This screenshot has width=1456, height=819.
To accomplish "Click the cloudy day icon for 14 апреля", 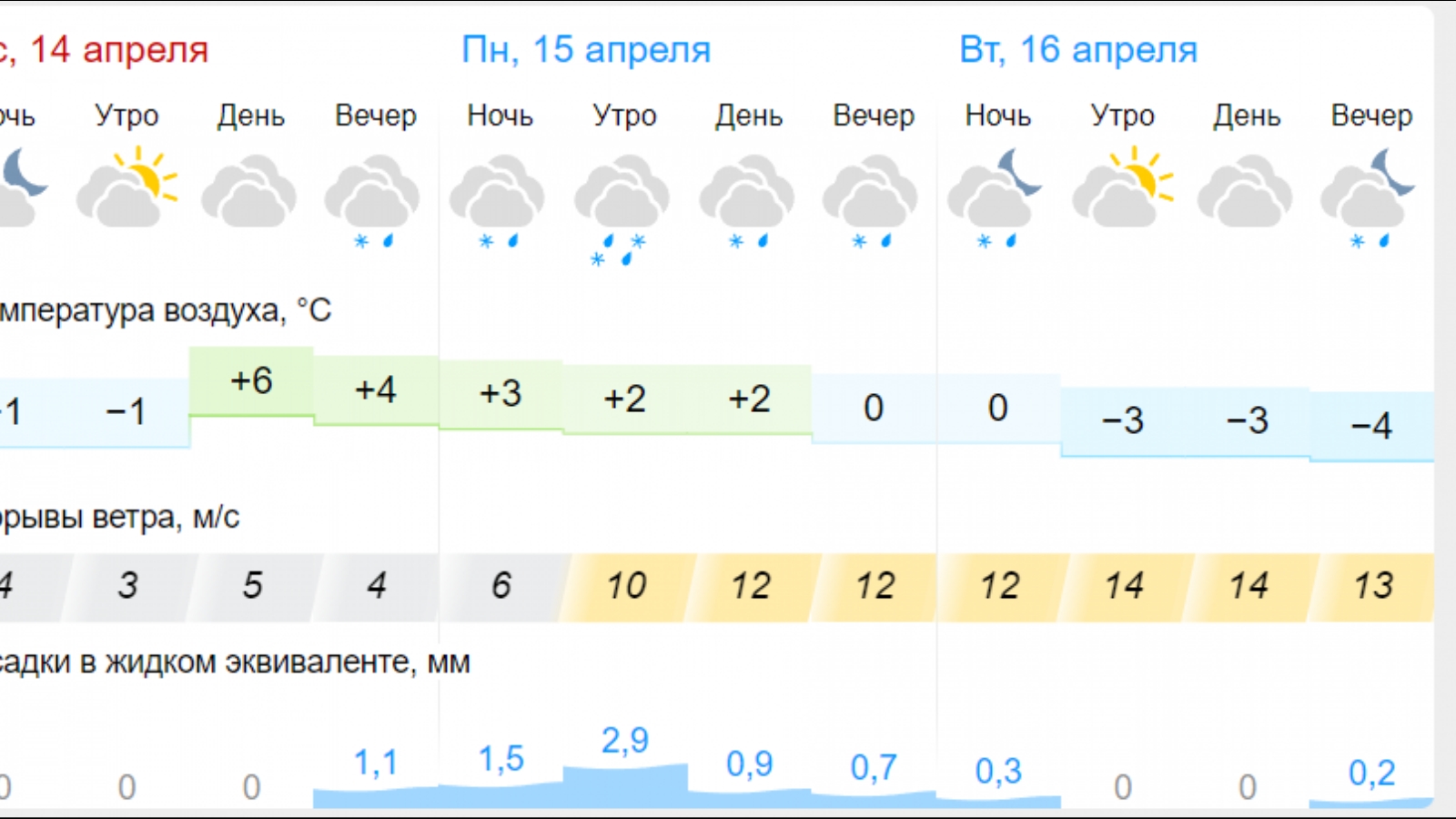I will [249, 190].
